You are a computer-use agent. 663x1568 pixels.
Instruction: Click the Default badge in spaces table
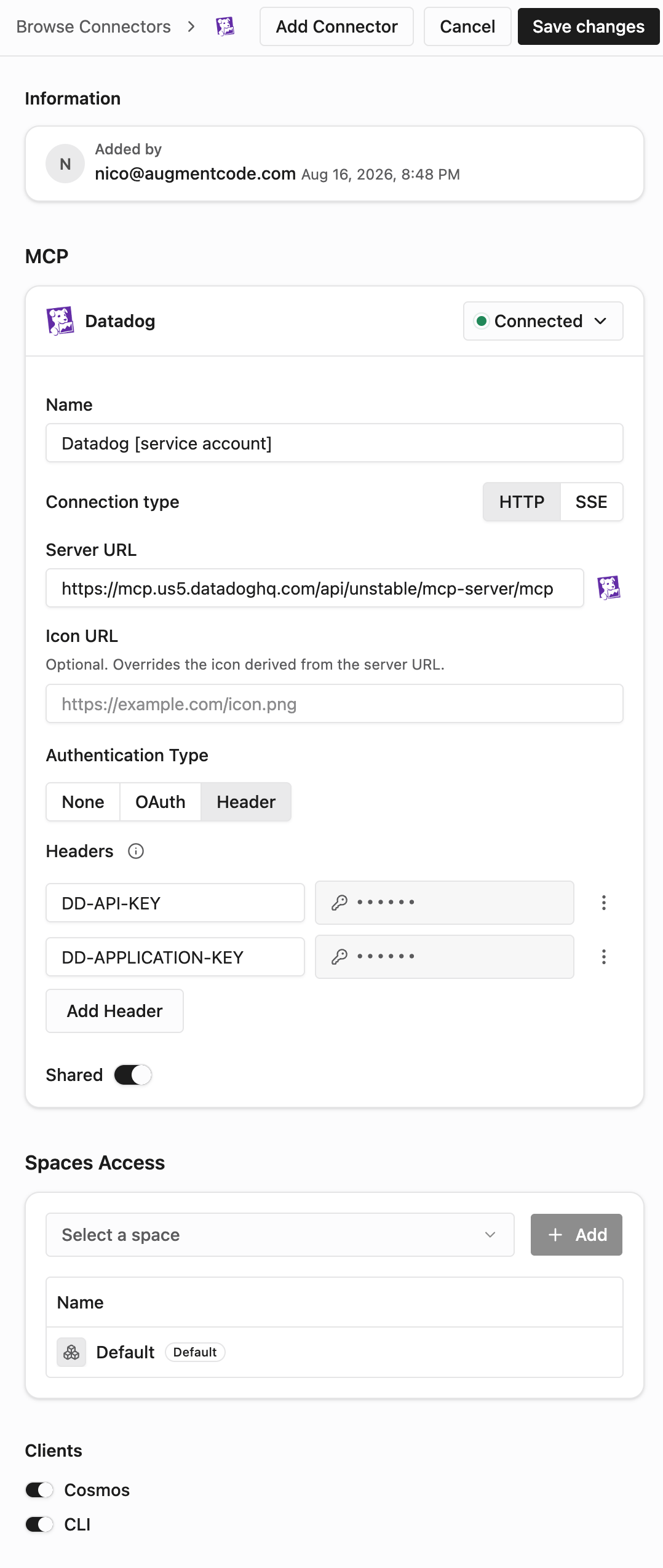click(x=195, y=1352)
